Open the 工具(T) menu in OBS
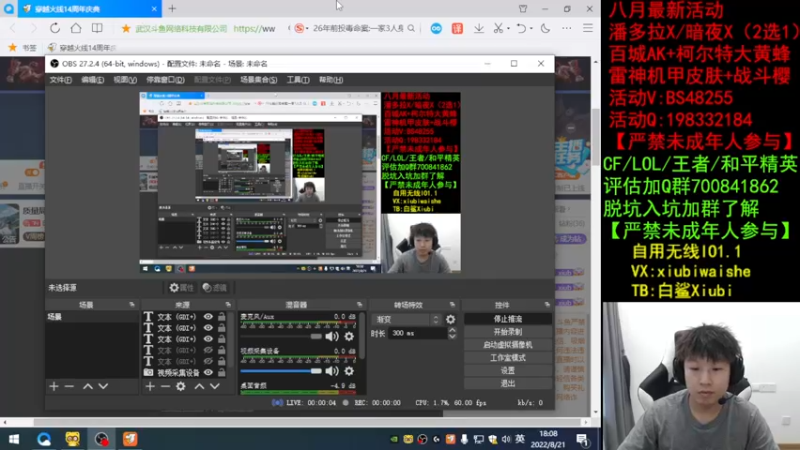This screenshot has width=800, height=450. (298, 80)
